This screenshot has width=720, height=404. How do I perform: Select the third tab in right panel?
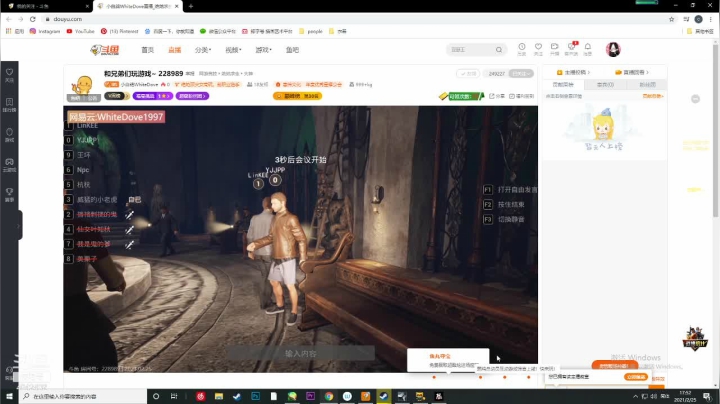tap(647, 84)
